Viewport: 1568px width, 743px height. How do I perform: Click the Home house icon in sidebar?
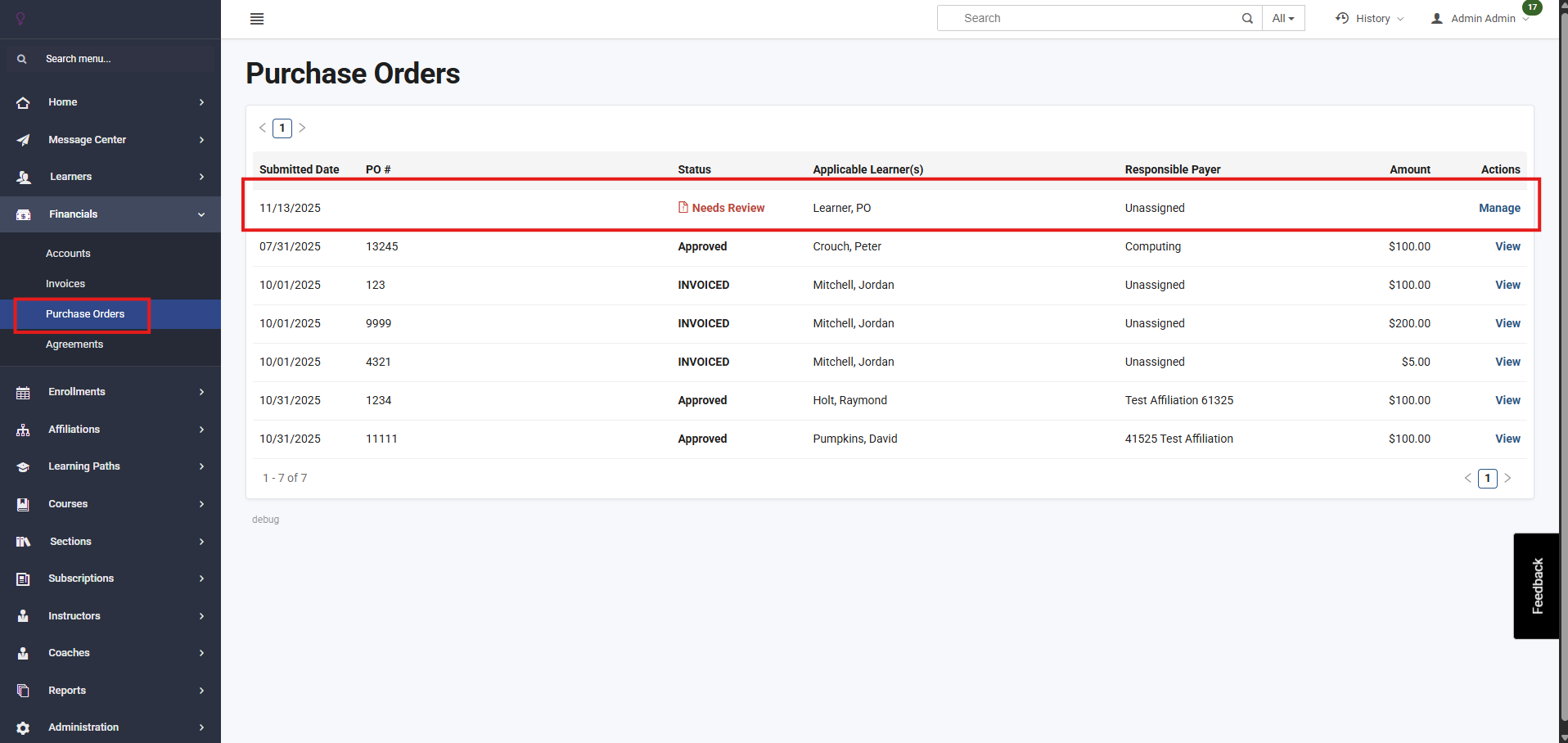pyautogui.click(x=23, y=102)
